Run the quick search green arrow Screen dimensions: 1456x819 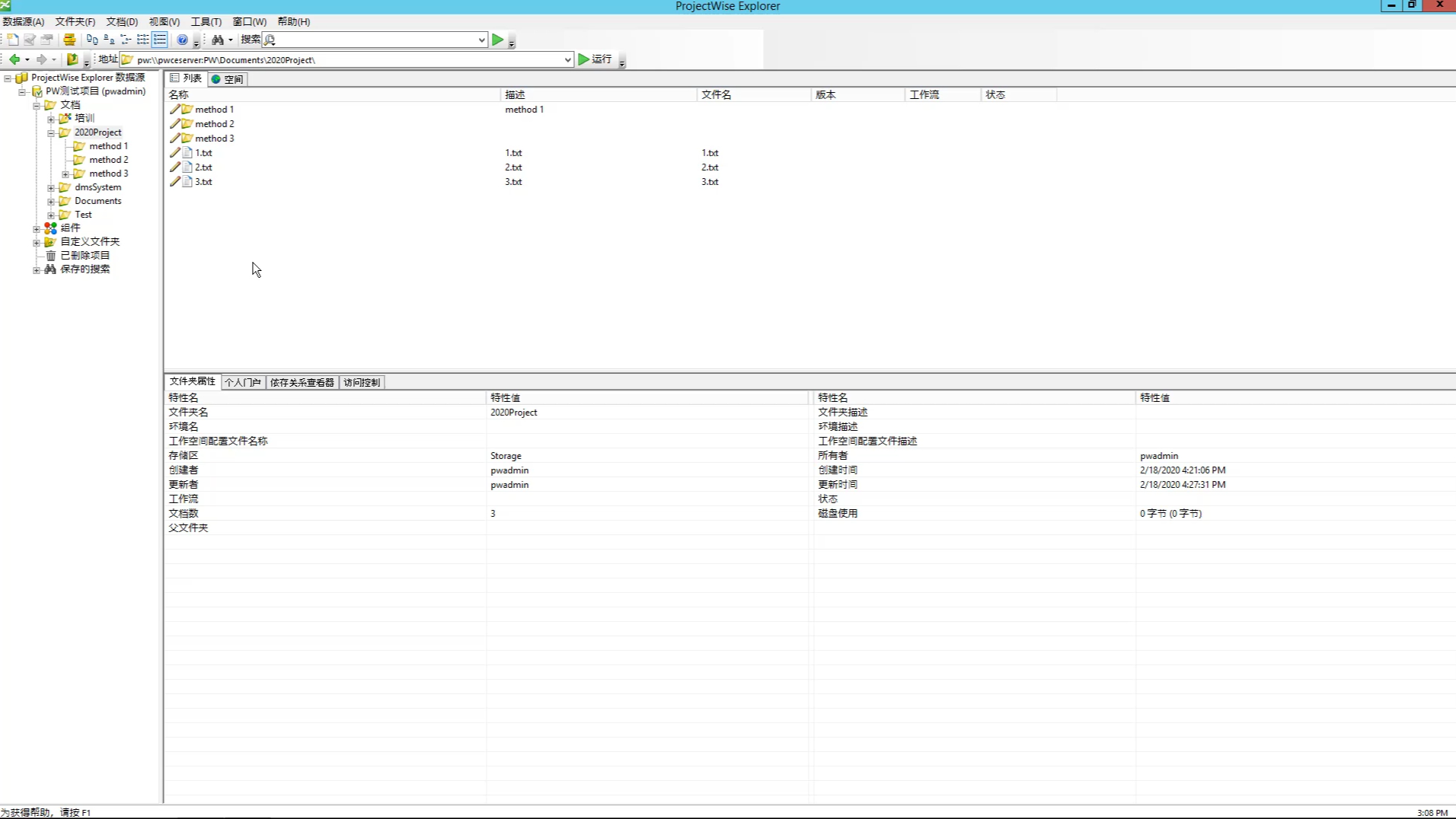pos(497,40)
